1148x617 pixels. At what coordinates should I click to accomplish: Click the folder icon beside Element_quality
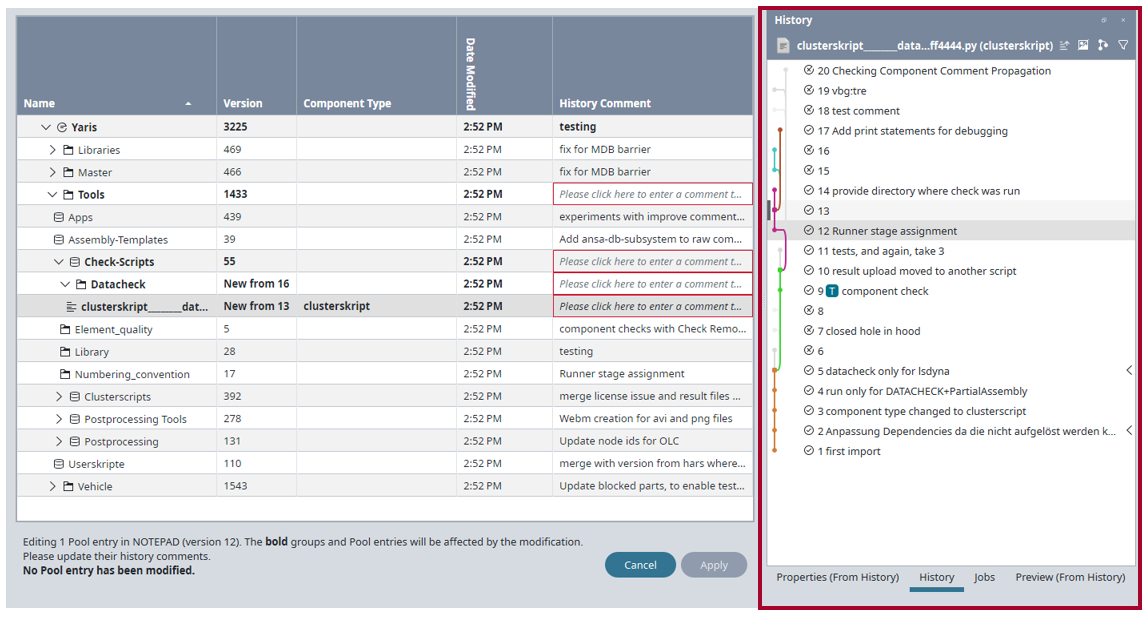click(65, 329)
